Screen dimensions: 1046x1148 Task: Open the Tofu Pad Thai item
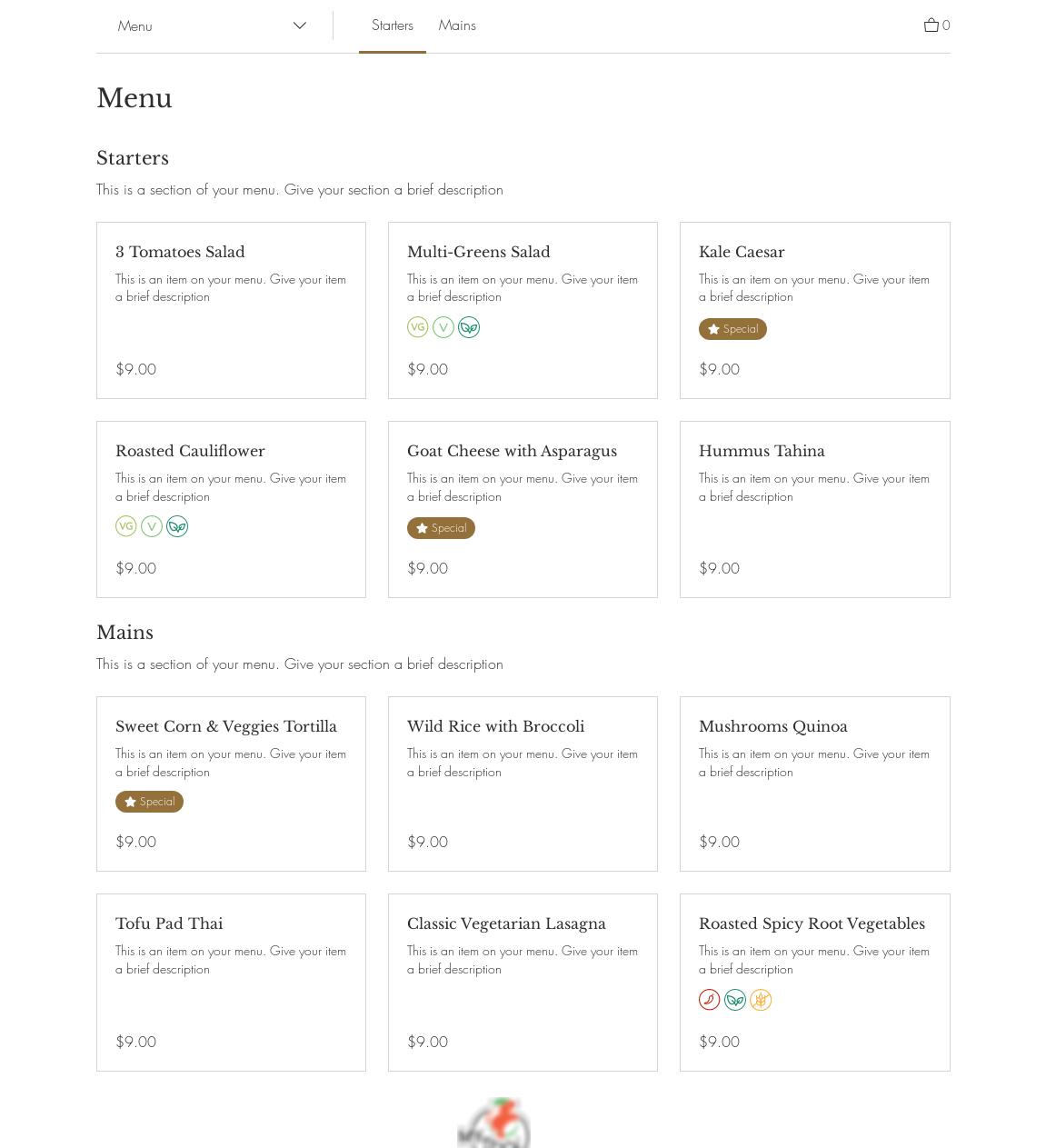tap(169, 923)
